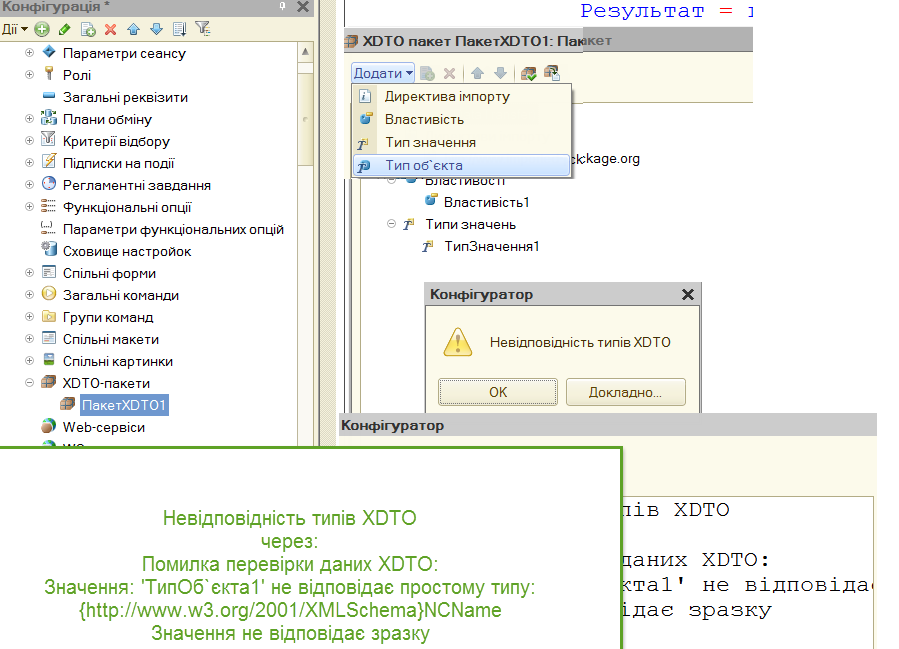Open the Додати dropdown button

(x=383, y=73)
